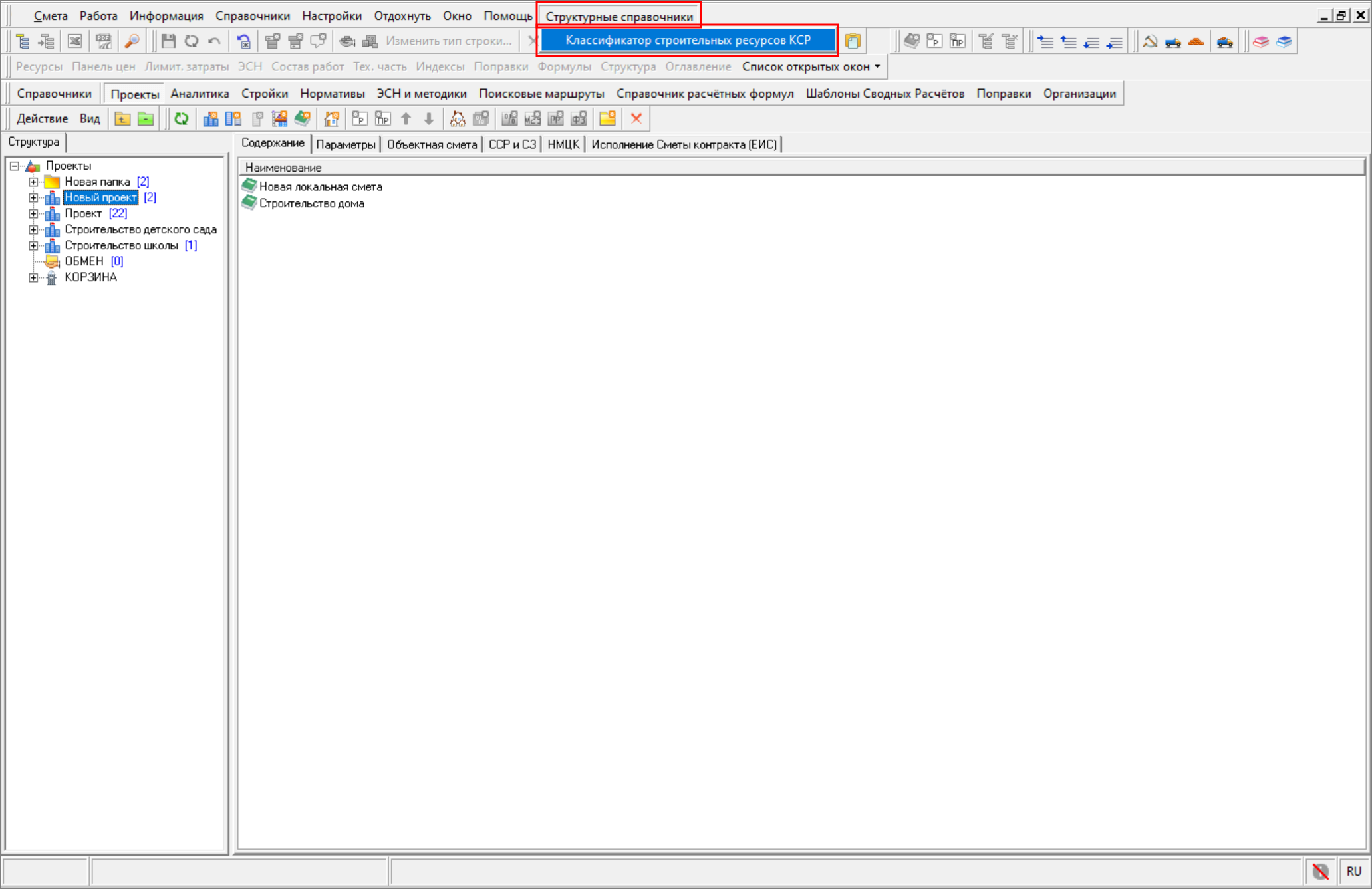The image size is (1372, 889).
Task: Click the move up arrow icon
Action: click(x=406, y=119)
